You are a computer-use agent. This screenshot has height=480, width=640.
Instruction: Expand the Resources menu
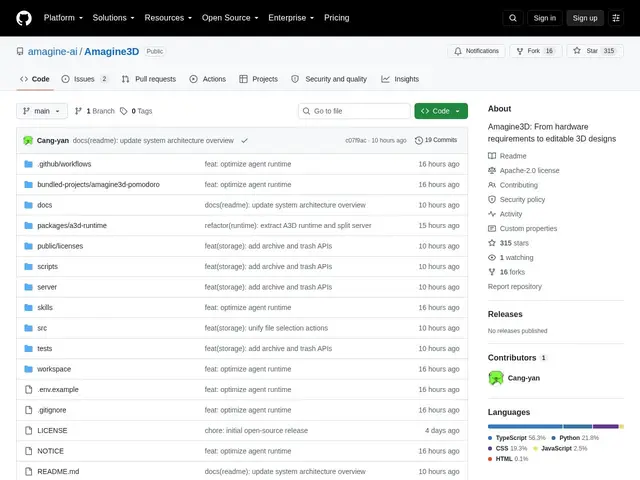tap(168, 18)
